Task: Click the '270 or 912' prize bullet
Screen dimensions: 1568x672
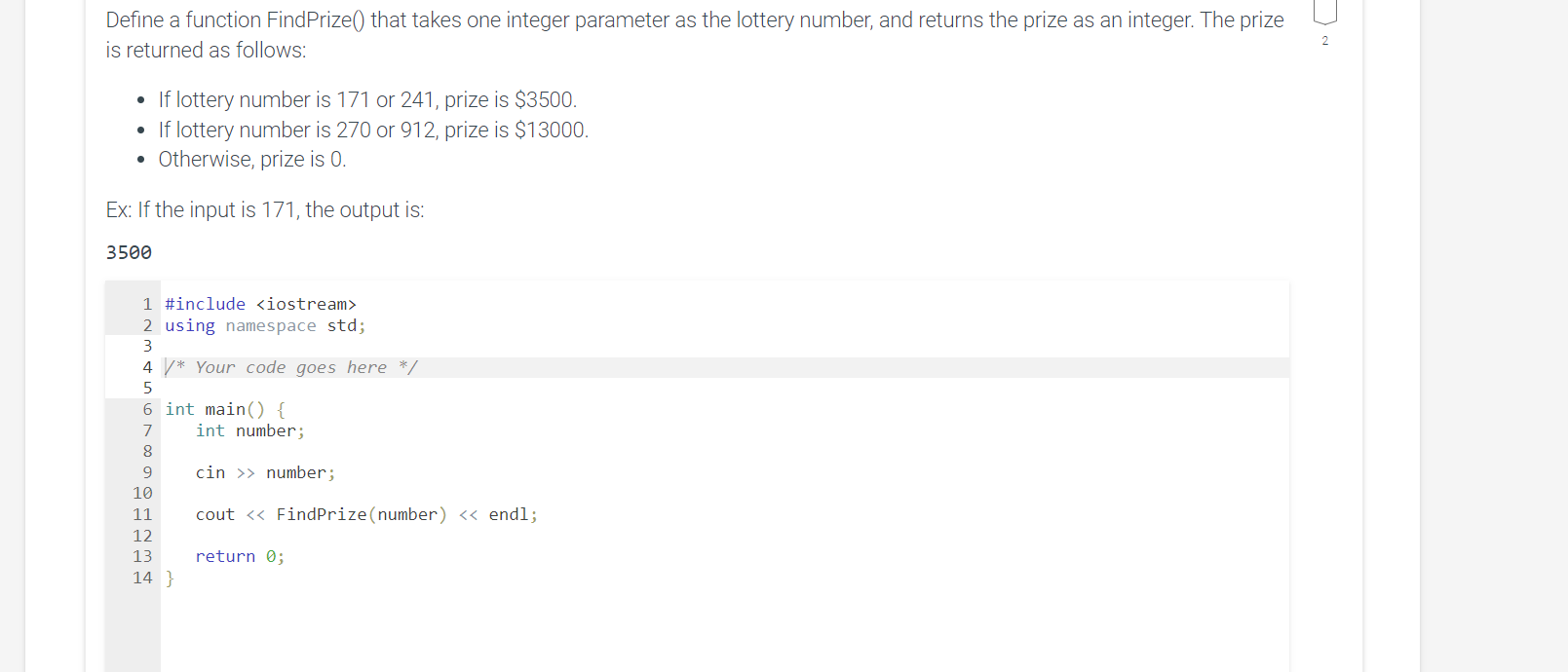Action: [373, 130]
